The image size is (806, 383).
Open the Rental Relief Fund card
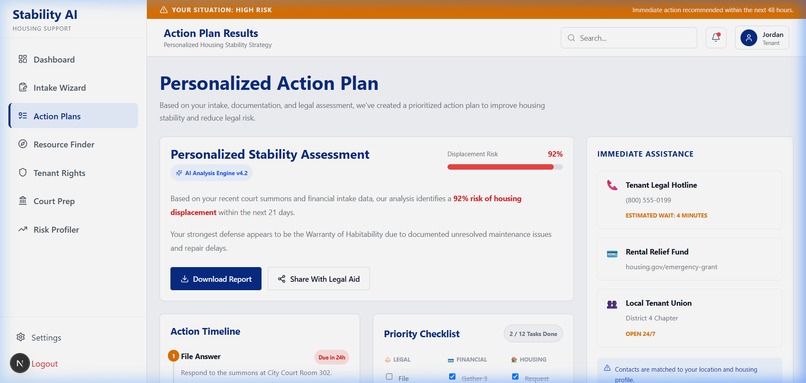(689, 259)
